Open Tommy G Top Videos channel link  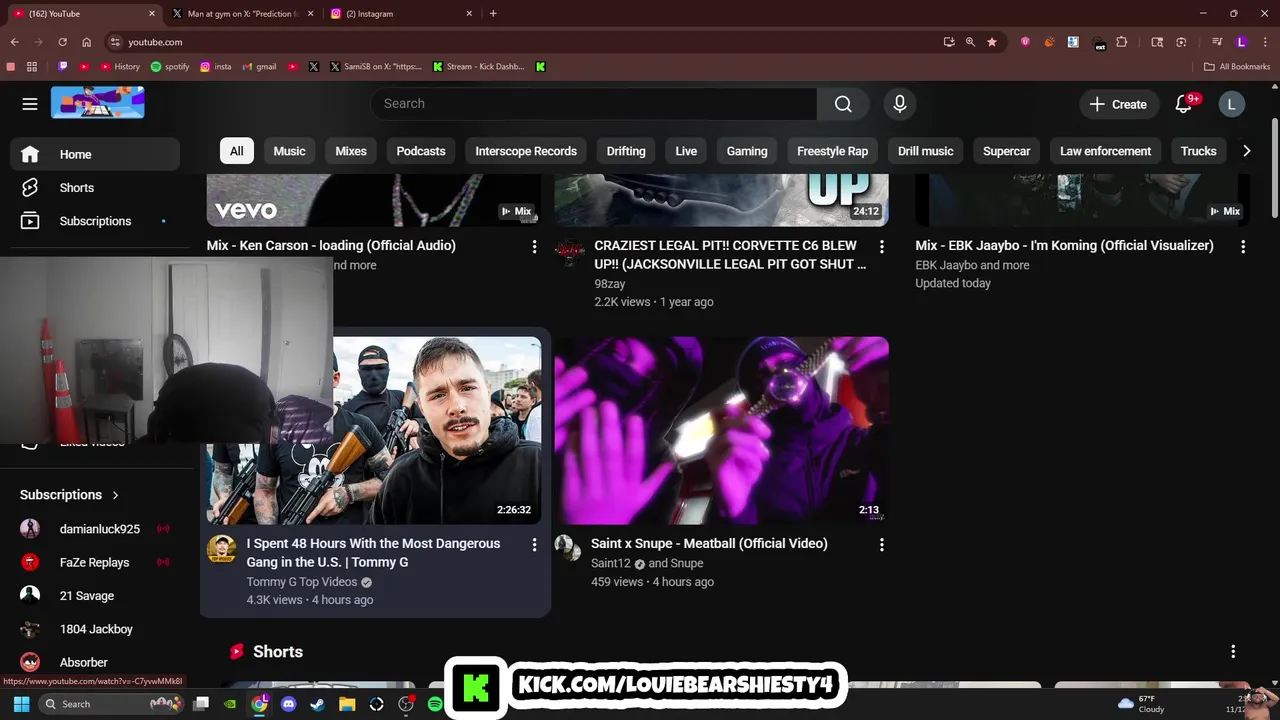tap(302, 582)
